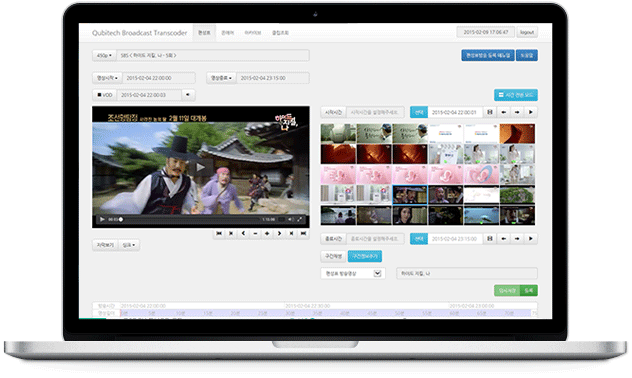Click the white button left of the cyan segment button
632x378 pixels.
[333, 256]
